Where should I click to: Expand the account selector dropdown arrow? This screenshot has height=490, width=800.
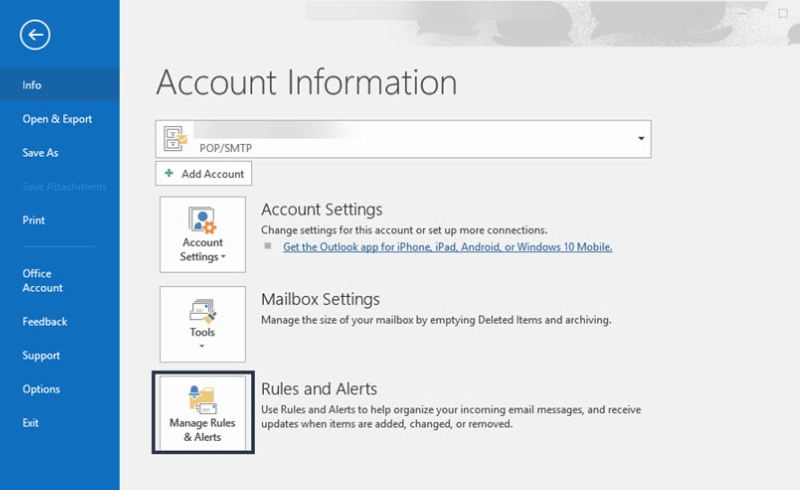click(641, 138)
